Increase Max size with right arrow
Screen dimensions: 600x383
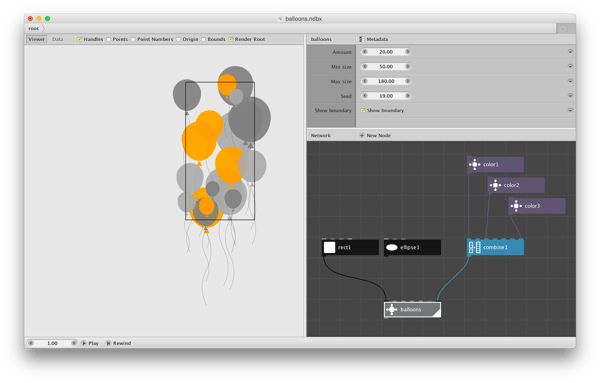[x=408, y=81]
